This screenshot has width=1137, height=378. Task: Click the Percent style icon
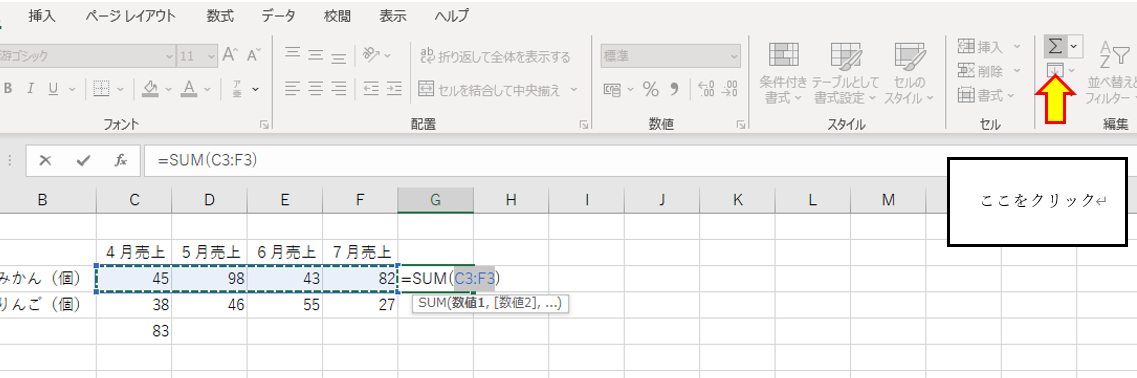650,90
